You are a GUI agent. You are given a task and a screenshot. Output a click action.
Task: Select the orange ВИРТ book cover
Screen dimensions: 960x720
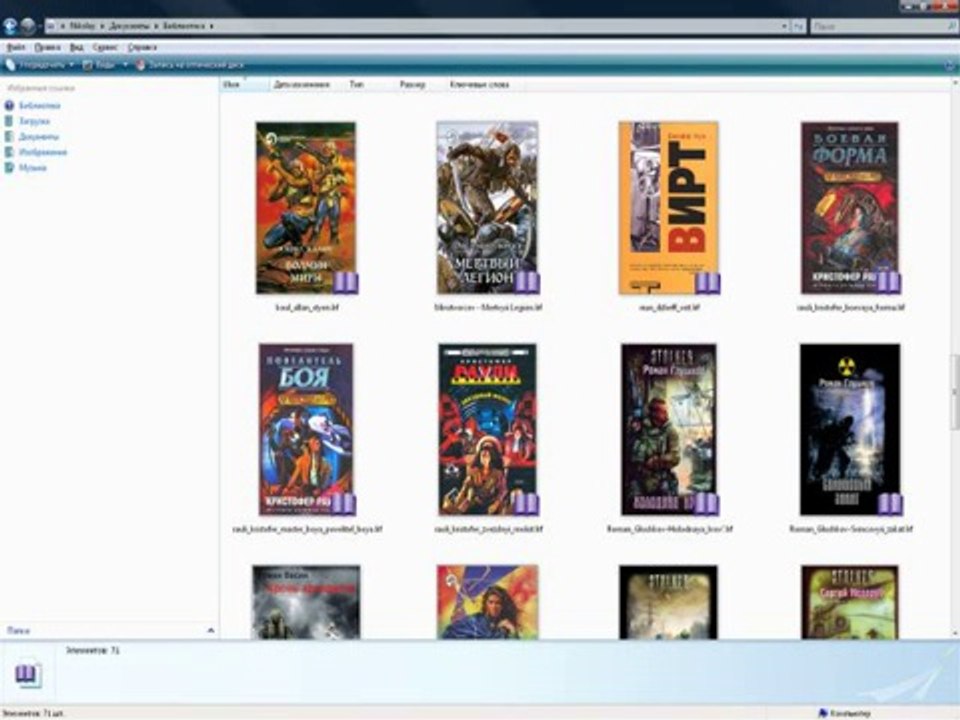tap(669, 208)
